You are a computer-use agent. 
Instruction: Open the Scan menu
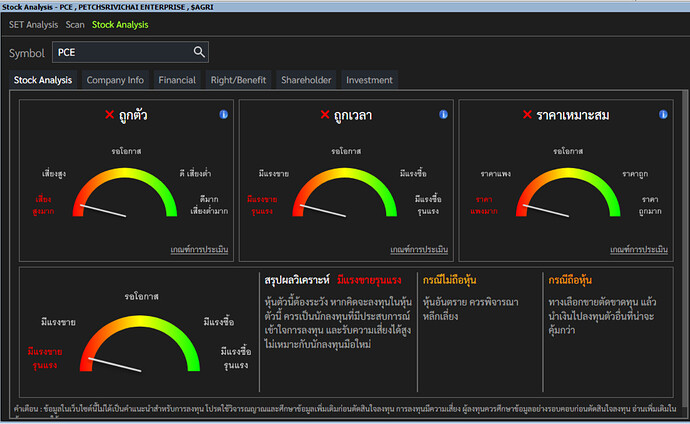(75, 25)
